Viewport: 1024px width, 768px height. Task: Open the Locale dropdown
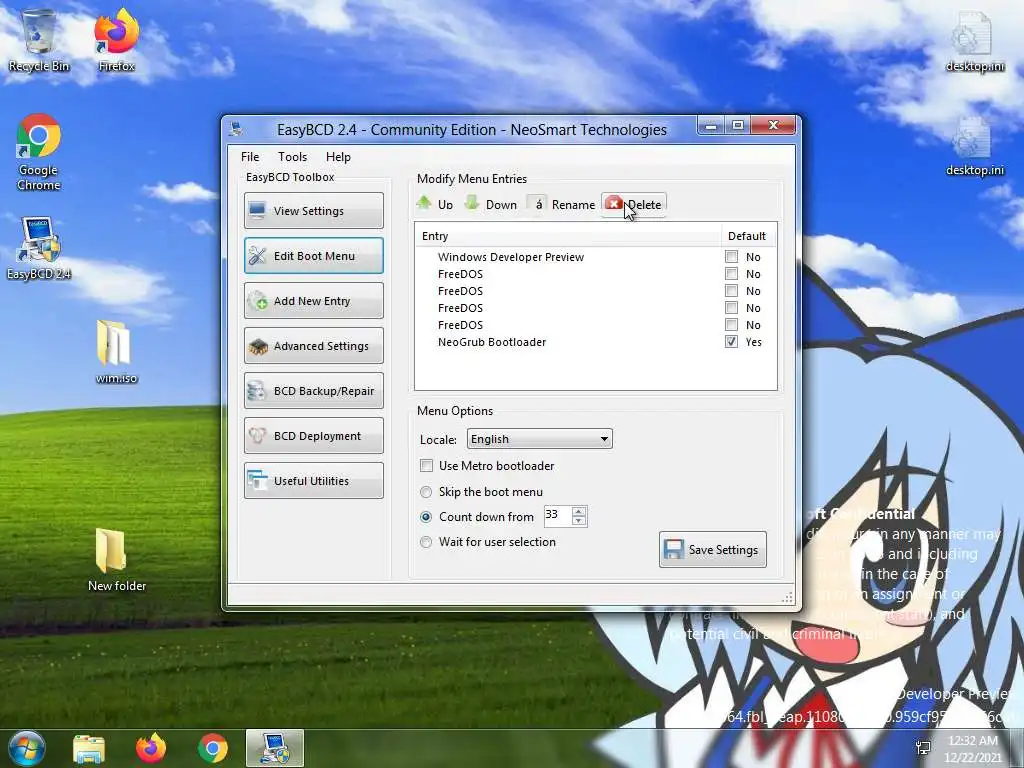pyautogui.click(x=539, y=439)
